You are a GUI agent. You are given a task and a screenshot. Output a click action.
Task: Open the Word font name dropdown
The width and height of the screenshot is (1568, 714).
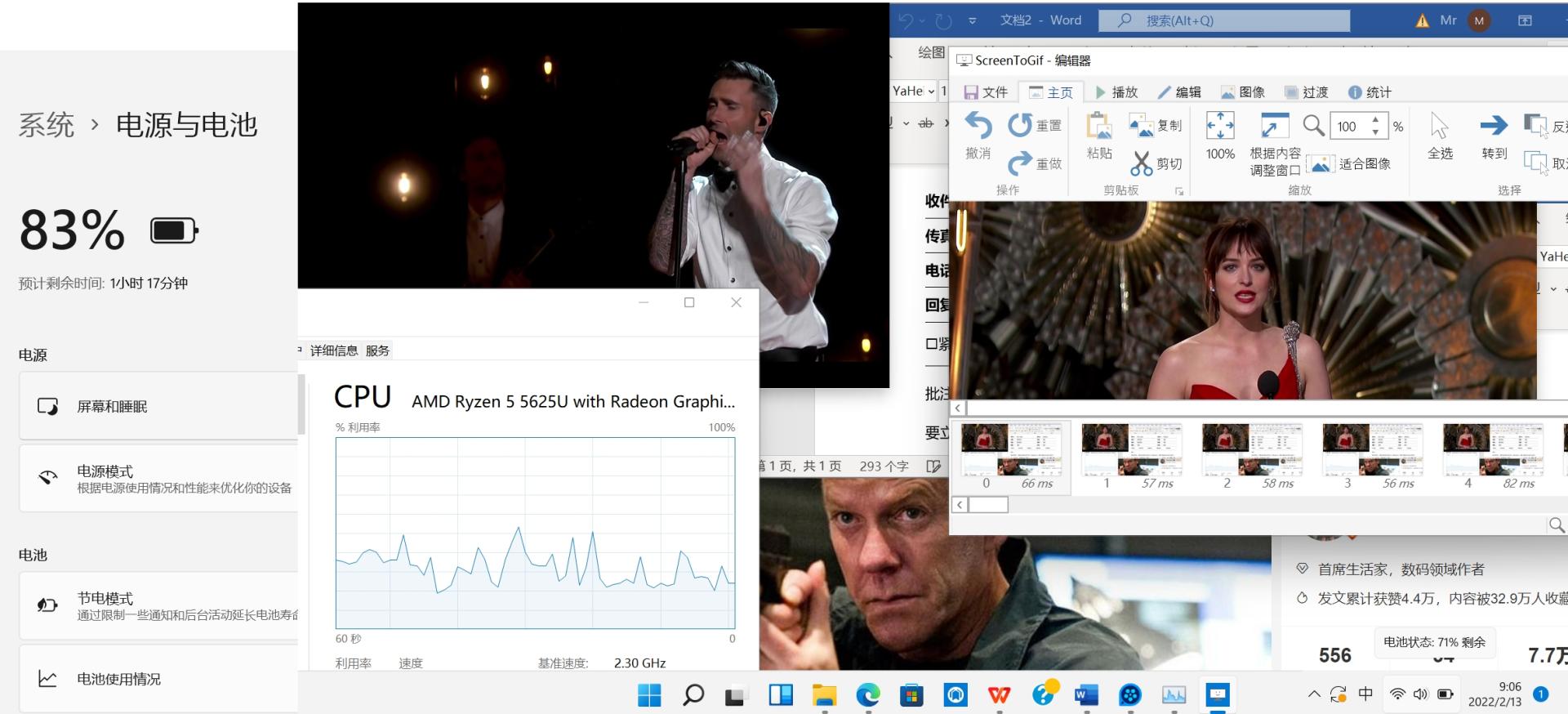pos(931,91)
